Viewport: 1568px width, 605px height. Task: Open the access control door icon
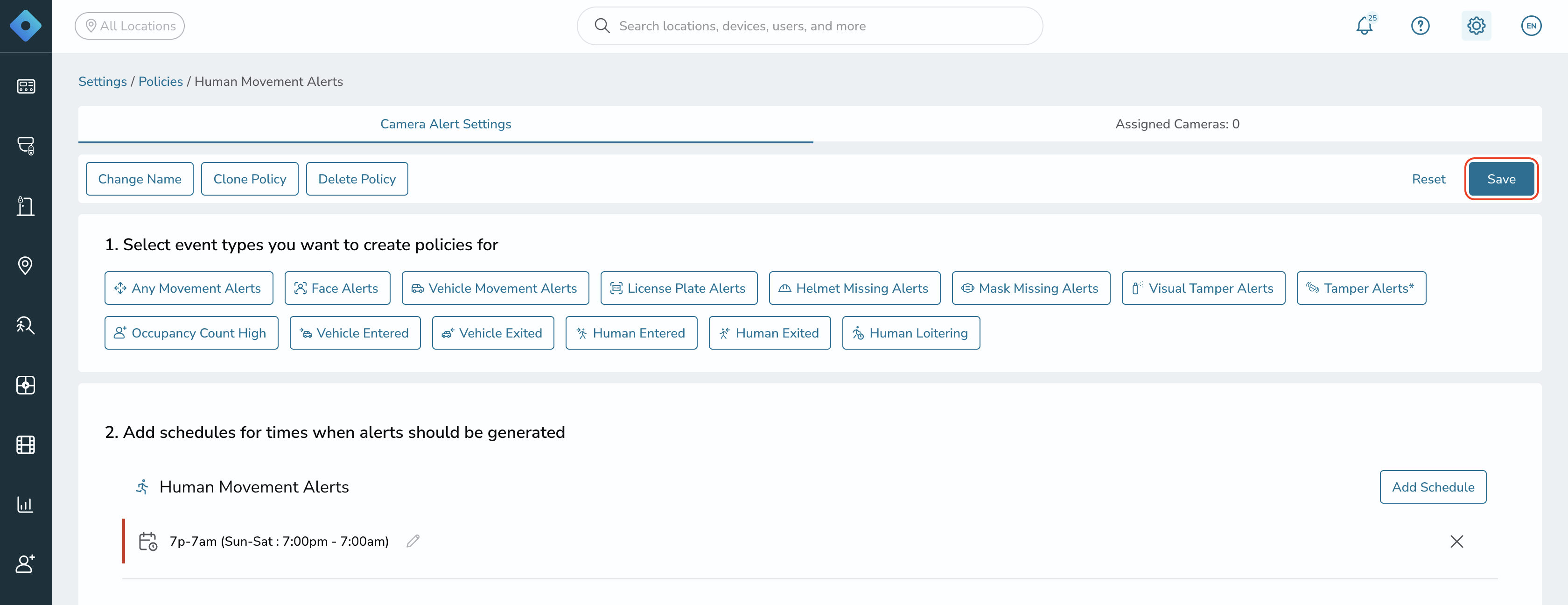pos(26,206)
